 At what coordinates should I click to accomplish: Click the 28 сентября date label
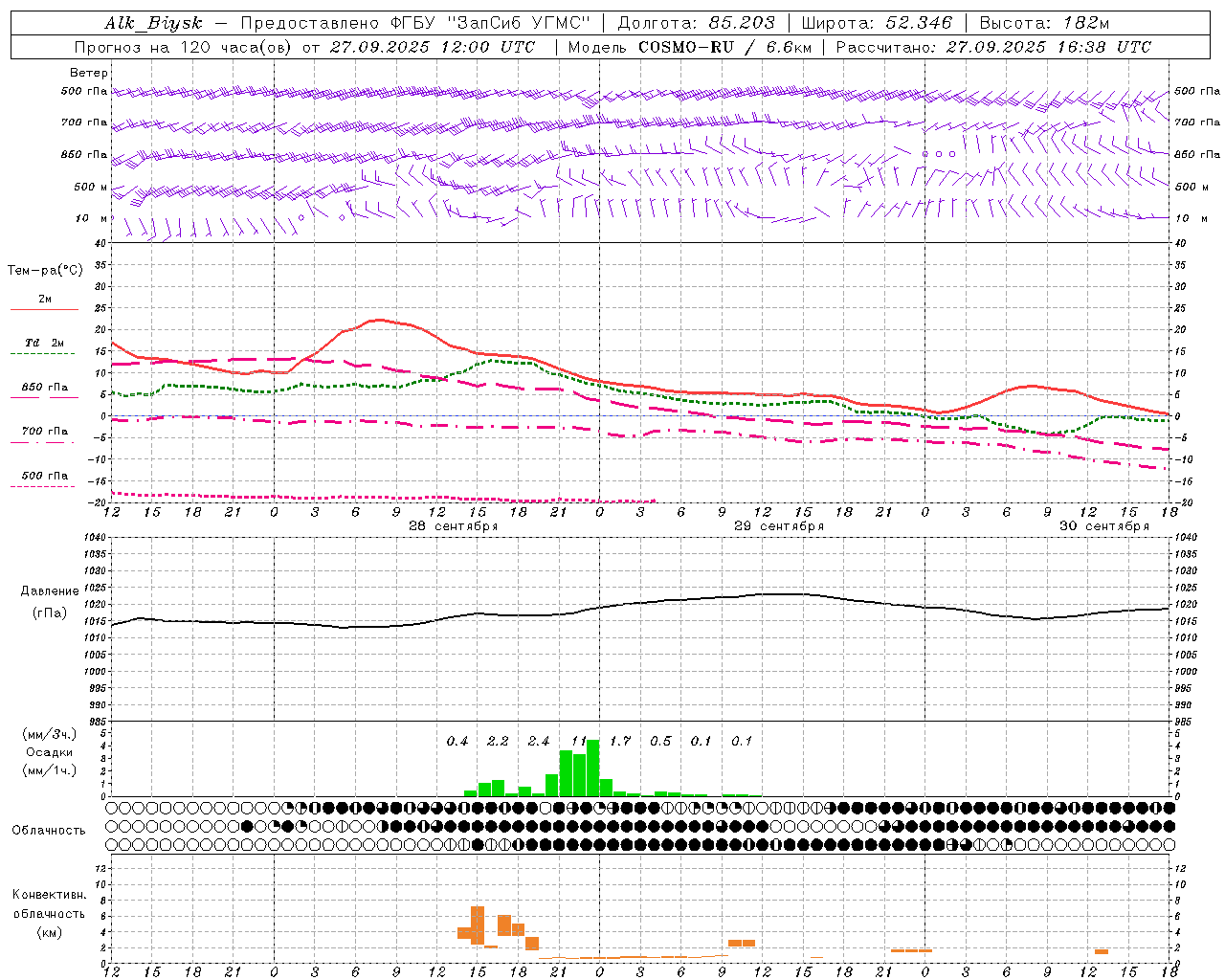(x=453, y=526)
